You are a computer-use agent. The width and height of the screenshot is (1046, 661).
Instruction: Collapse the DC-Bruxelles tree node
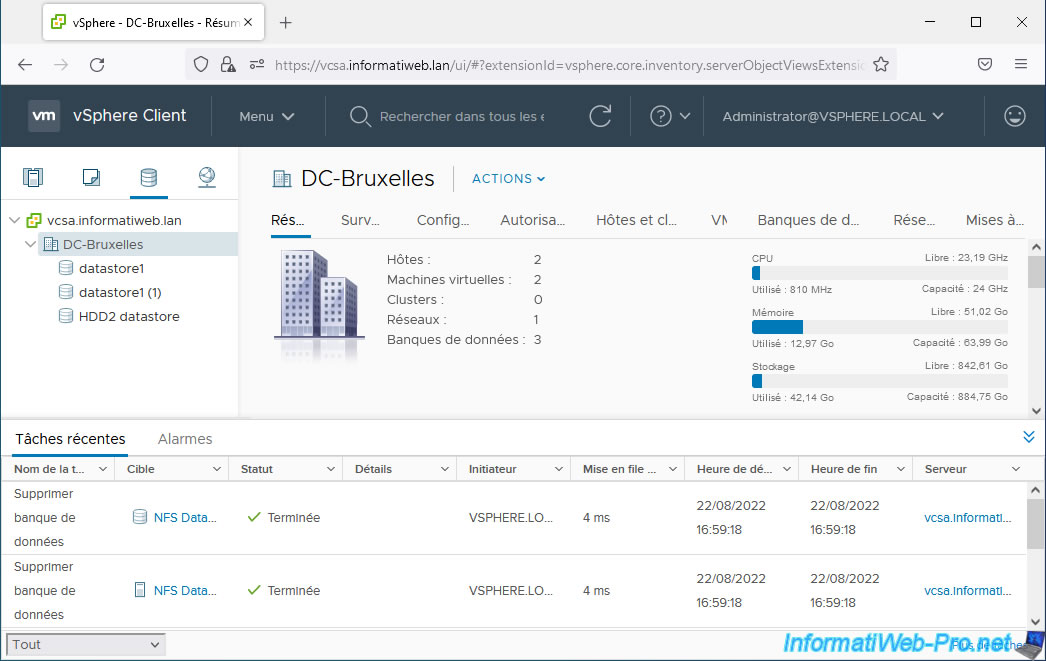point(31,245)
